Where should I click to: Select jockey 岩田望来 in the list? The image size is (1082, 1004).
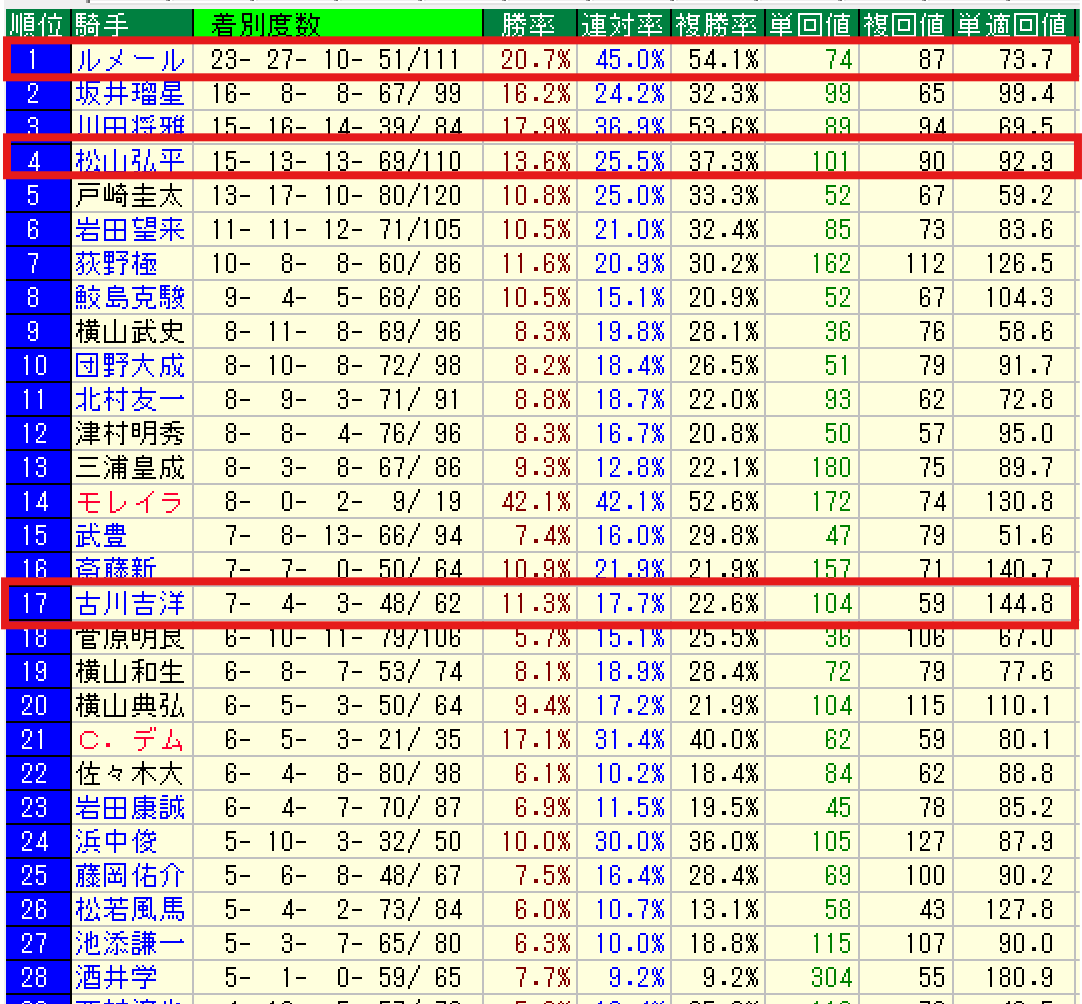tap(130, 229)
